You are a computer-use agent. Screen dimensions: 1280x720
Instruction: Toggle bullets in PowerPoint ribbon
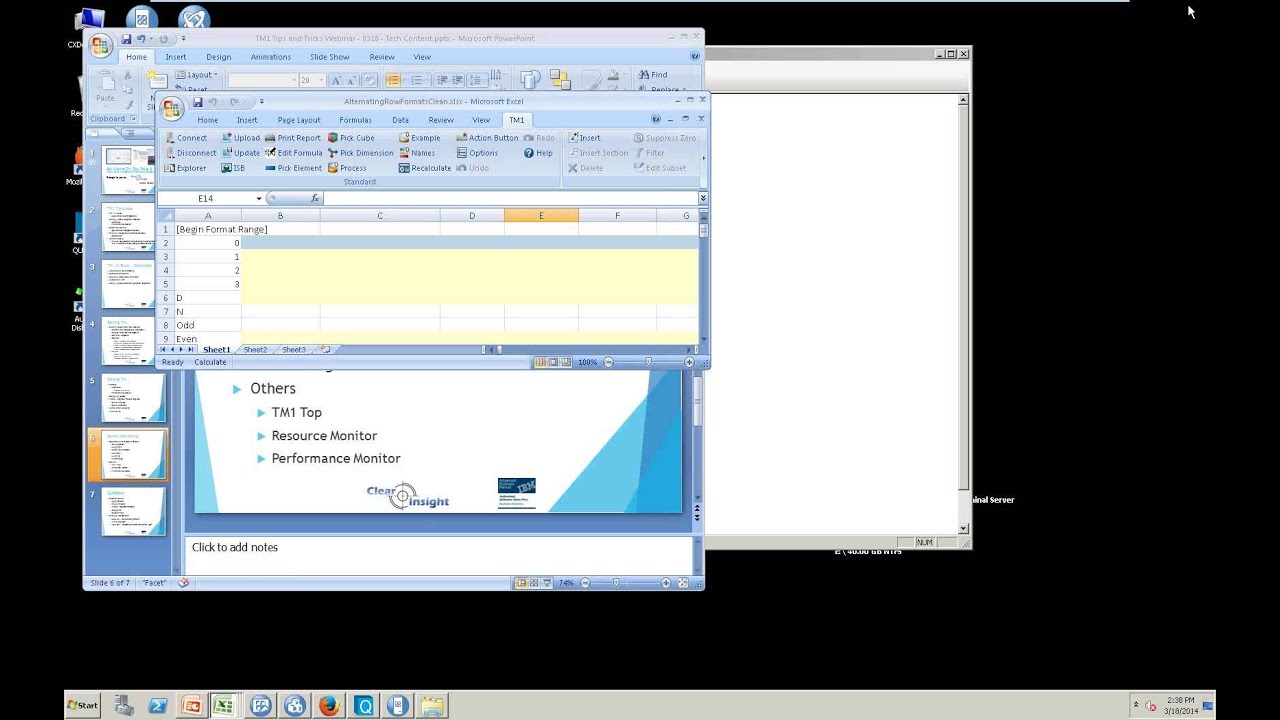[x=393, y=80]
